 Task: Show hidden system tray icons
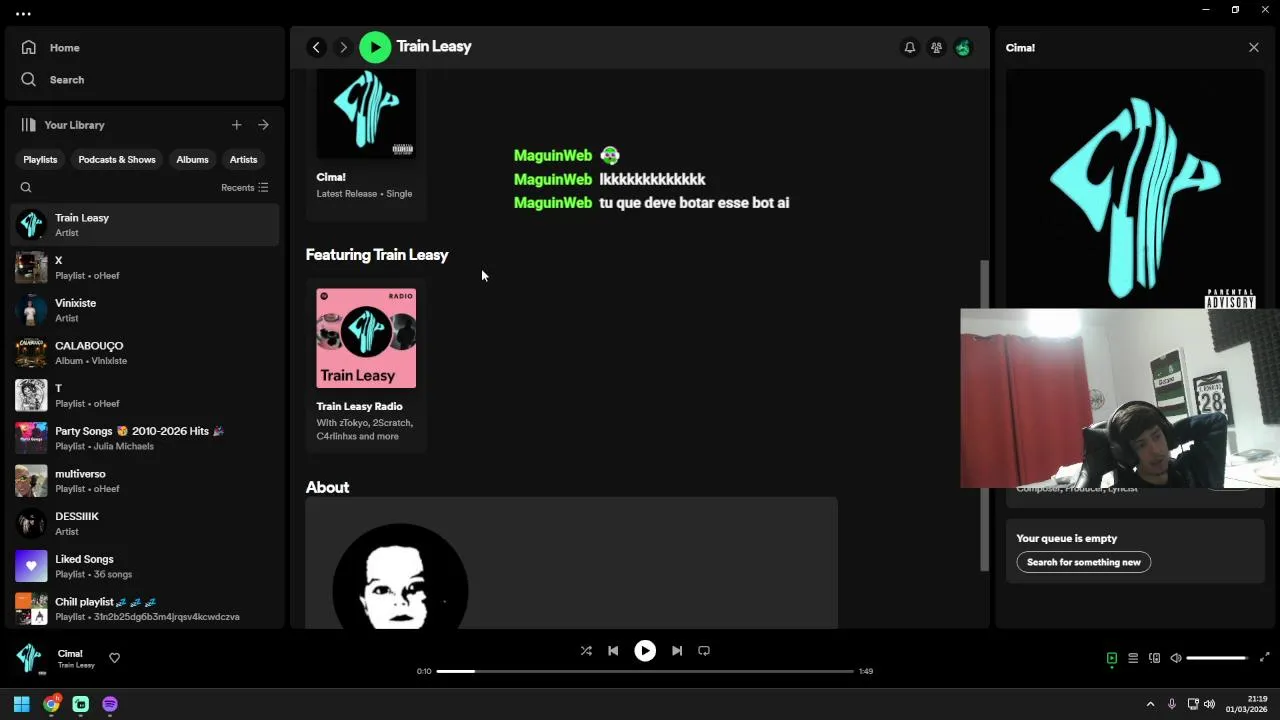click(1150, 704)
